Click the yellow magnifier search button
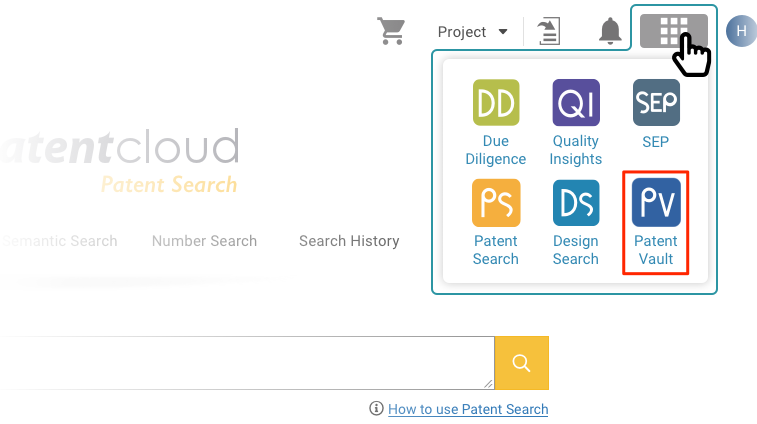This screenshot has width=757, height=424. (x=521, y=363)
